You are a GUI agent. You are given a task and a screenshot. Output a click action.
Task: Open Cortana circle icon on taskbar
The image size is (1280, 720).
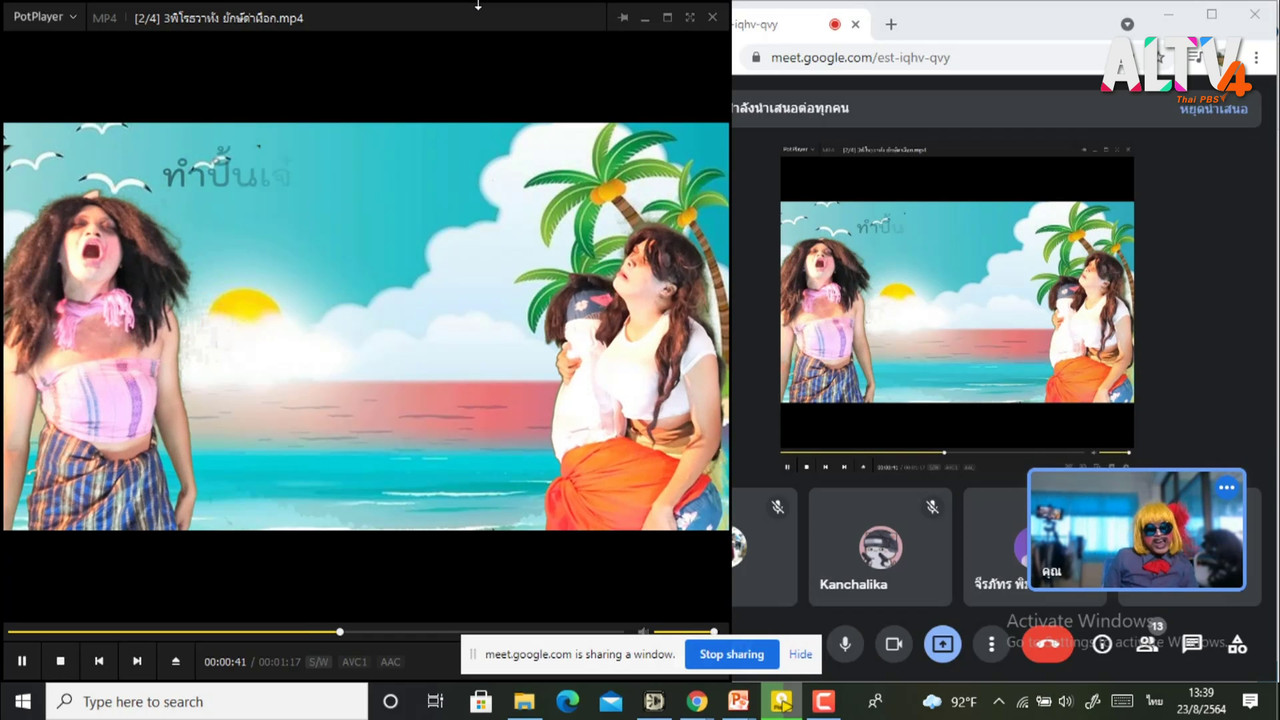[x=391, y=701]
